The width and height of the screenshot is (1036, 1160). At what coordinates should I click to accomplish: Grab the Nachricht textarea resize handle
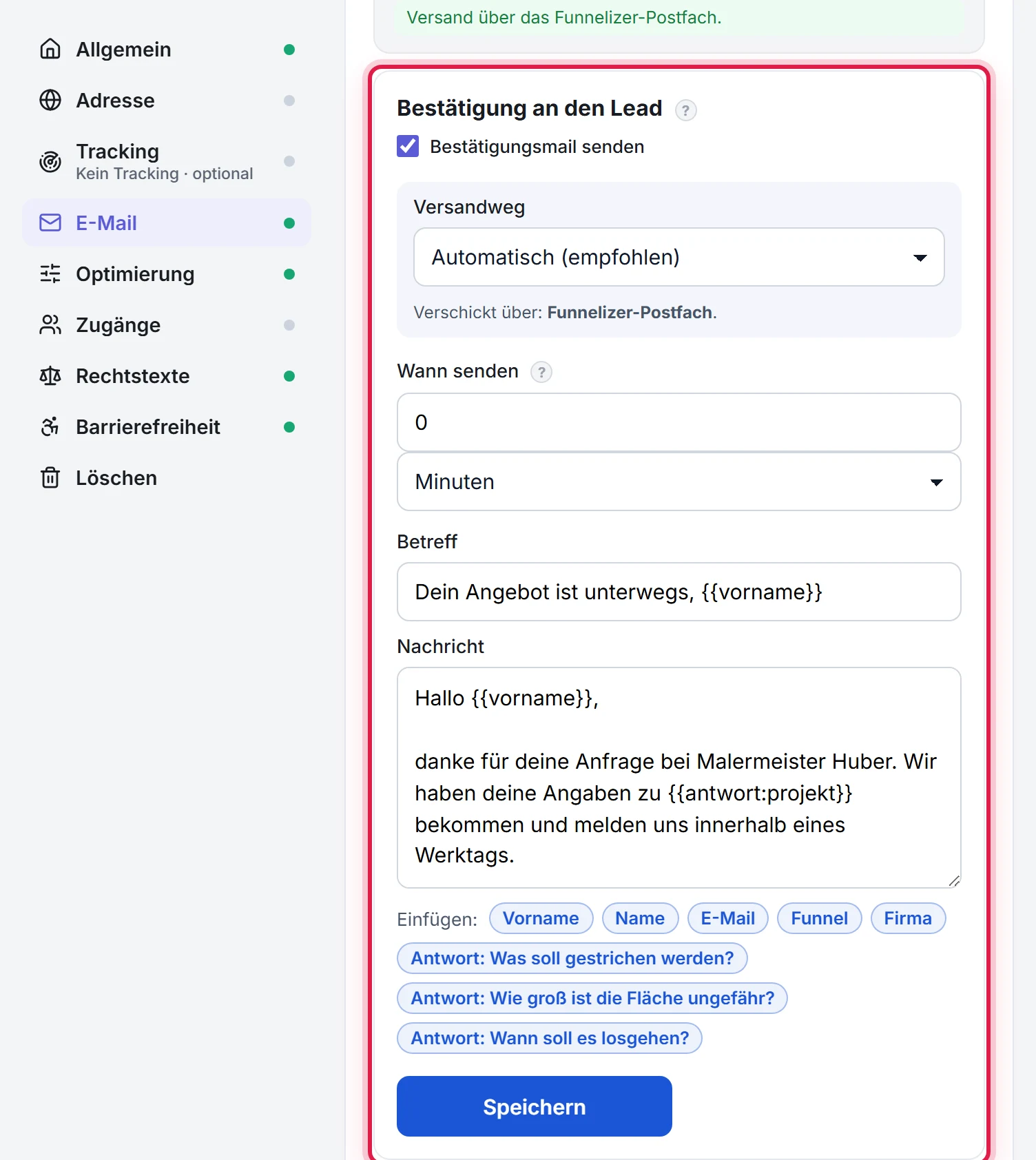point(954,881)
